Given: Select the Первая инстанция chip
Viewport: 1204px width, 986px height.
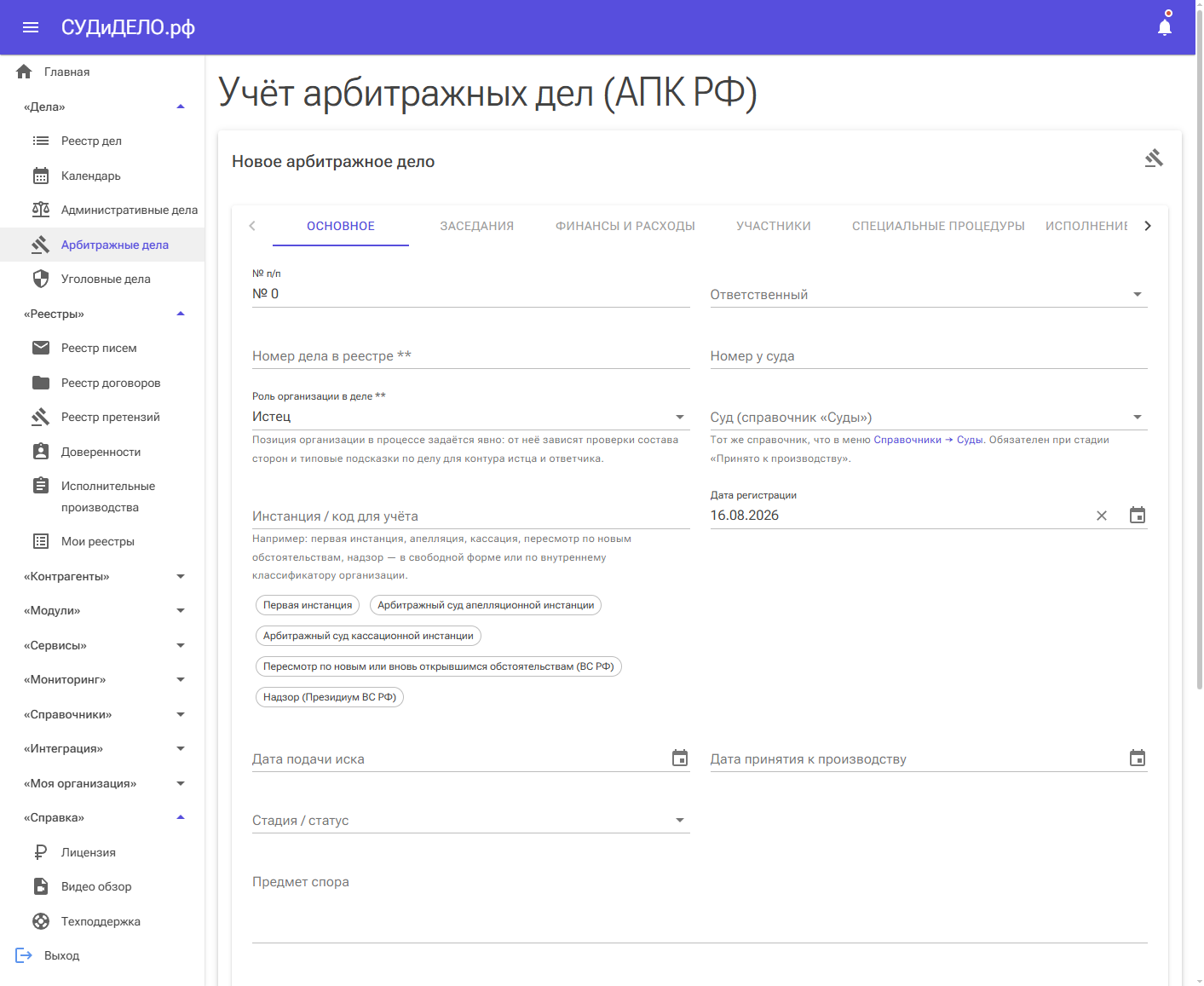Looking at the screenshot, I should 308,605.
